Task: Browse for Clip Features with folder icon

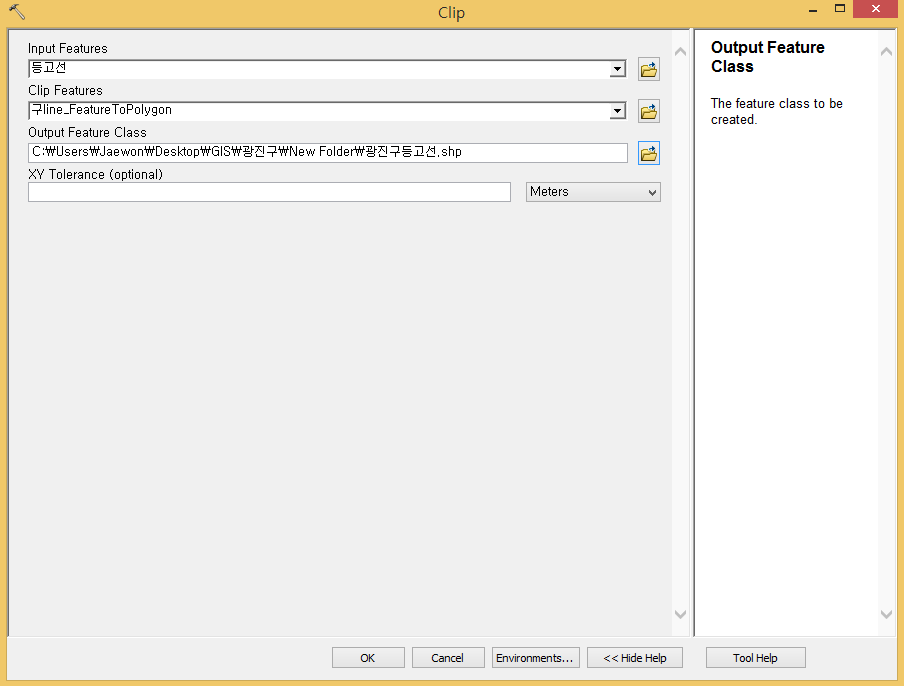Action: pos(649,111)
